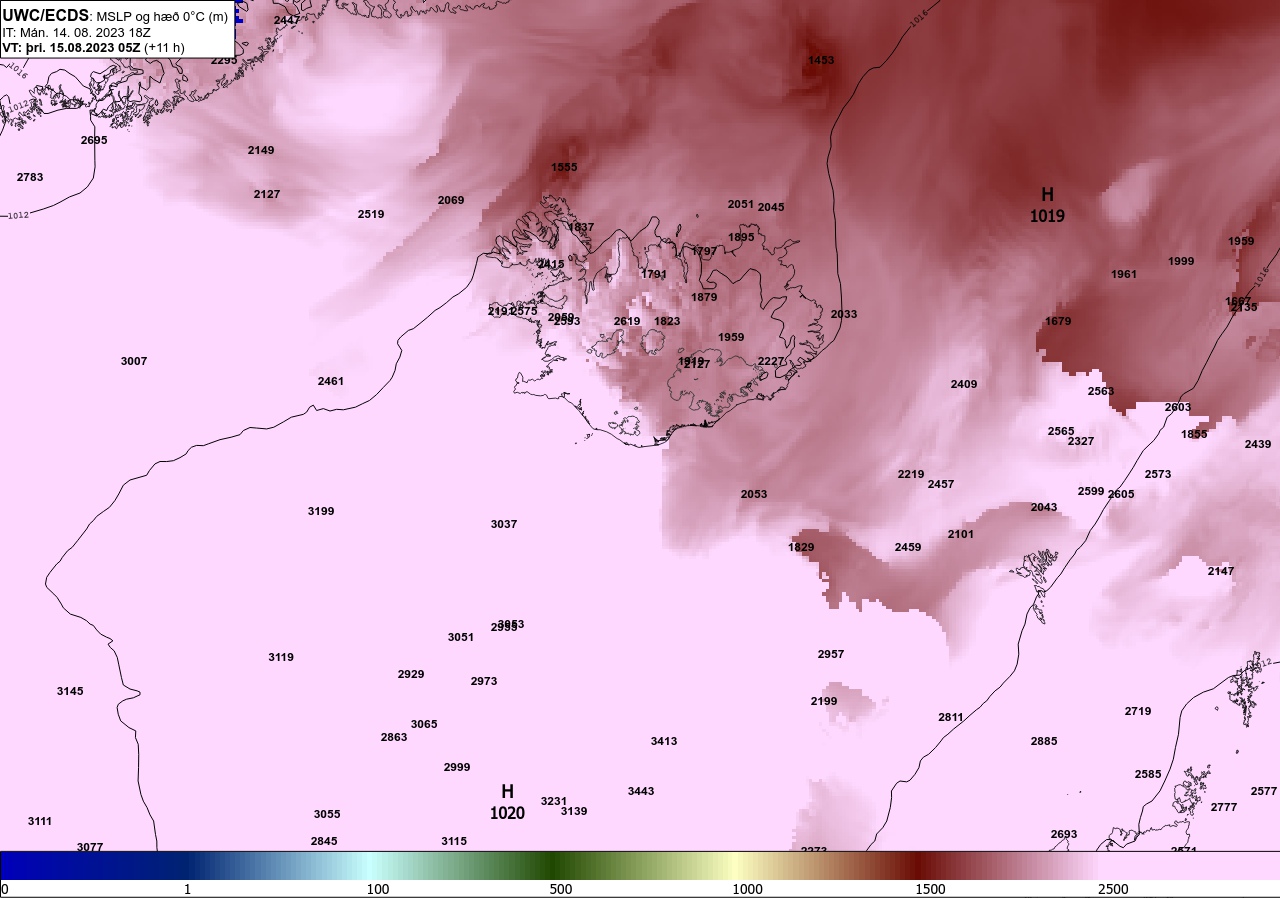
Task: Click the height value 2811
Action: point(951,717)
